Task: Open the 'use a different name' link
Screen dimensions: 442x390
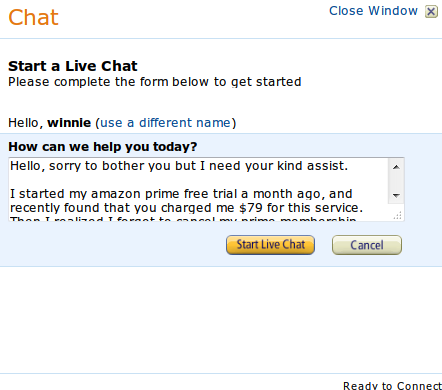Action: click(x=165, y=123)
